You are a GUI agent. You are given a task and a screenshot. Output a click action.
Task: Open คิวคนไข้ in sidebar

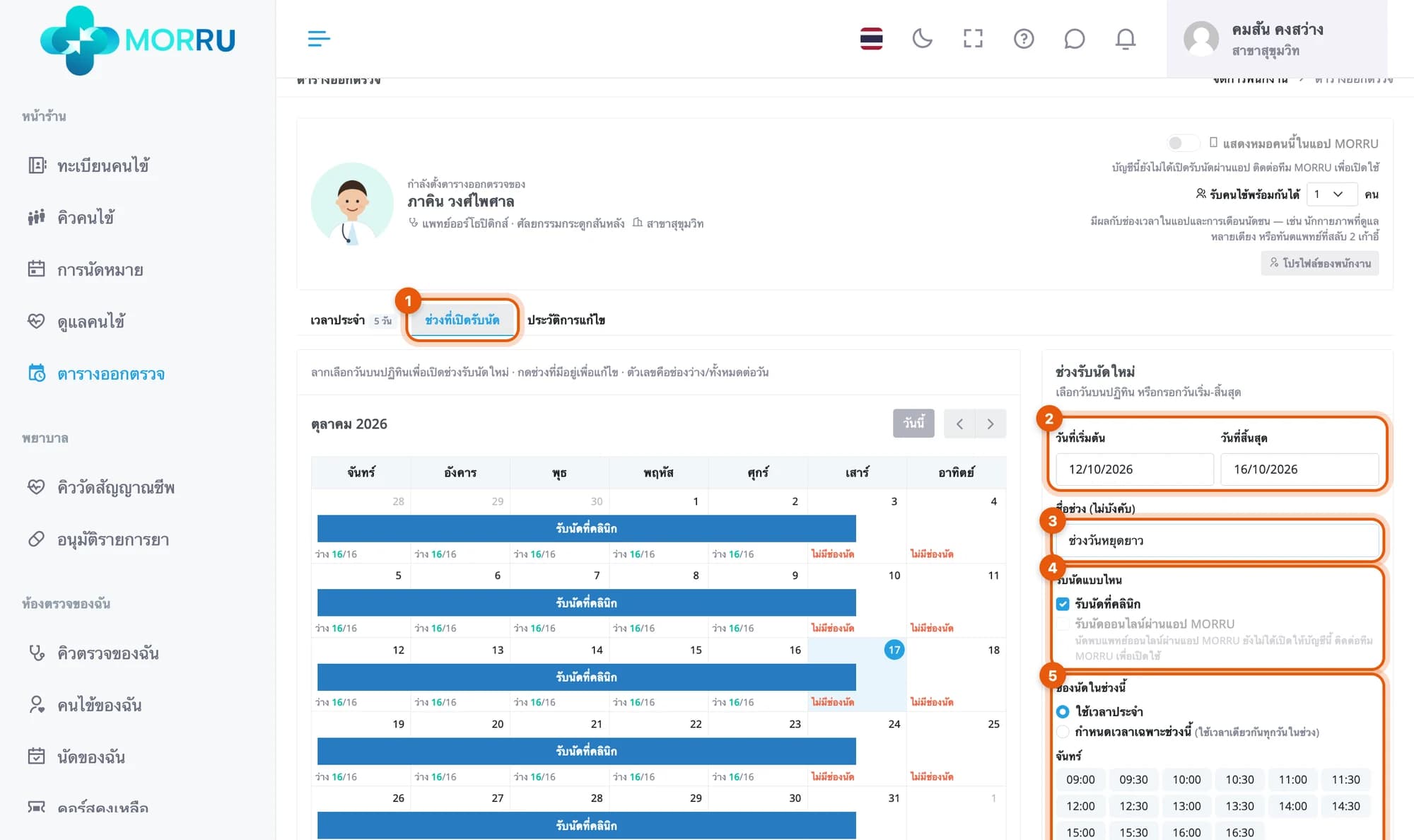point(71,217)
